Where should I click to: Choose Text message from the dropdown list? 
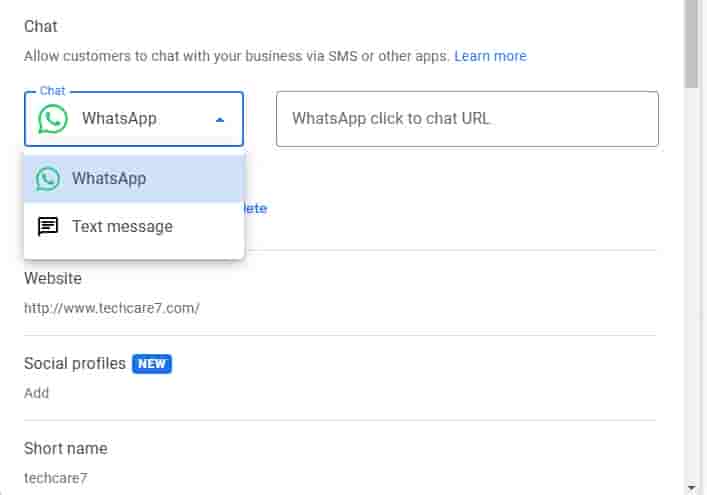pos(122,227)
